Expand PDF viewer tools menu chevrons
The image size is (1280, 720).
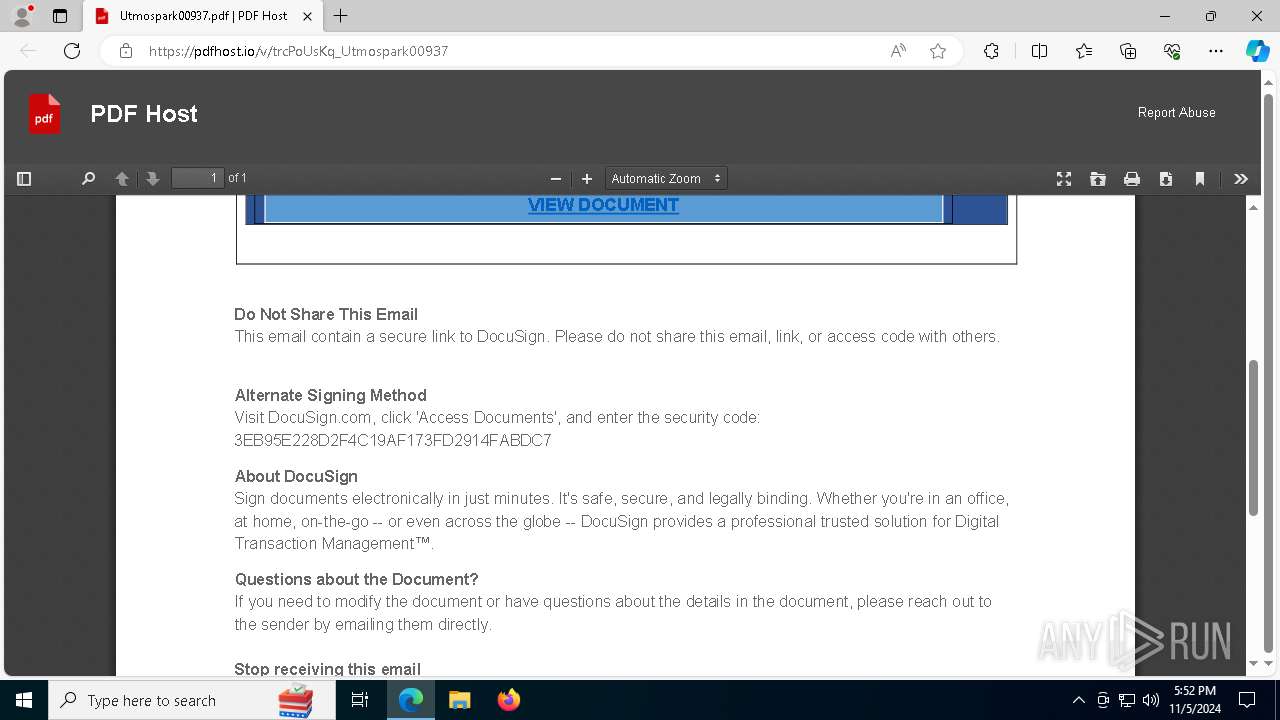1241,179
